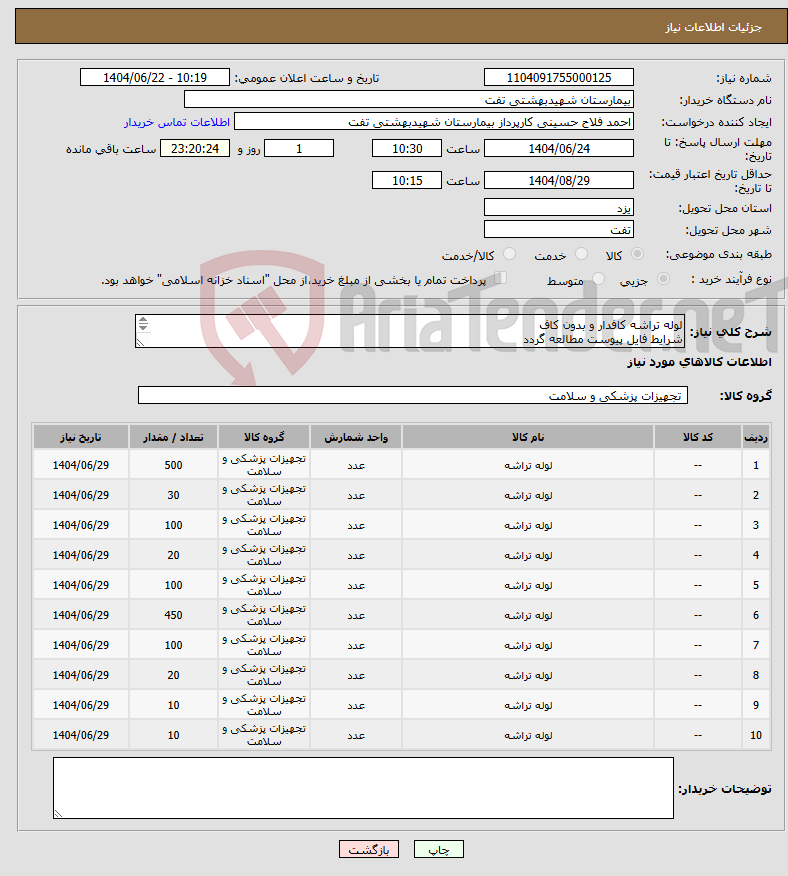Click the request creator name field
The image size is (788, 876).
coord(434,121)
